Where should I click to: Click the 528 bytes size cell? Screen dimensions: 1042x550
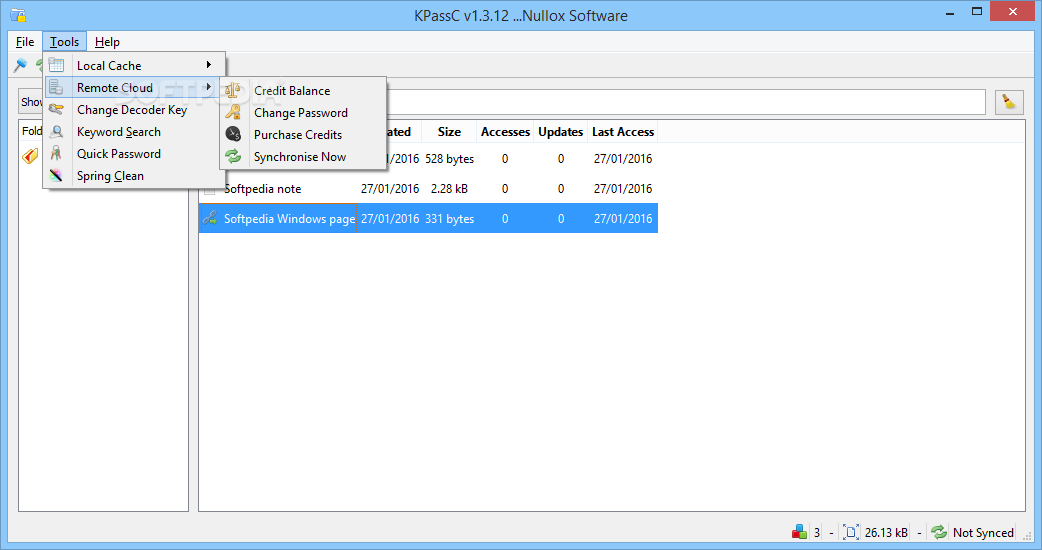pos(450,159)
